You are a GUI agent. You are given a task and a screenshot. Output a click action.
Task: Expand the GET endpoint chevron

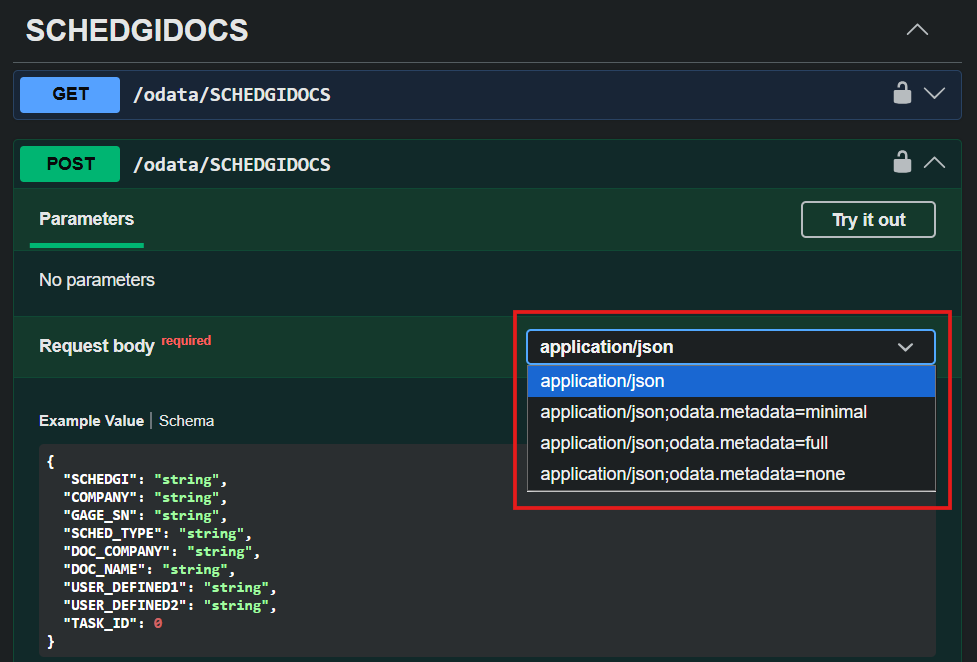pos(934,94)
